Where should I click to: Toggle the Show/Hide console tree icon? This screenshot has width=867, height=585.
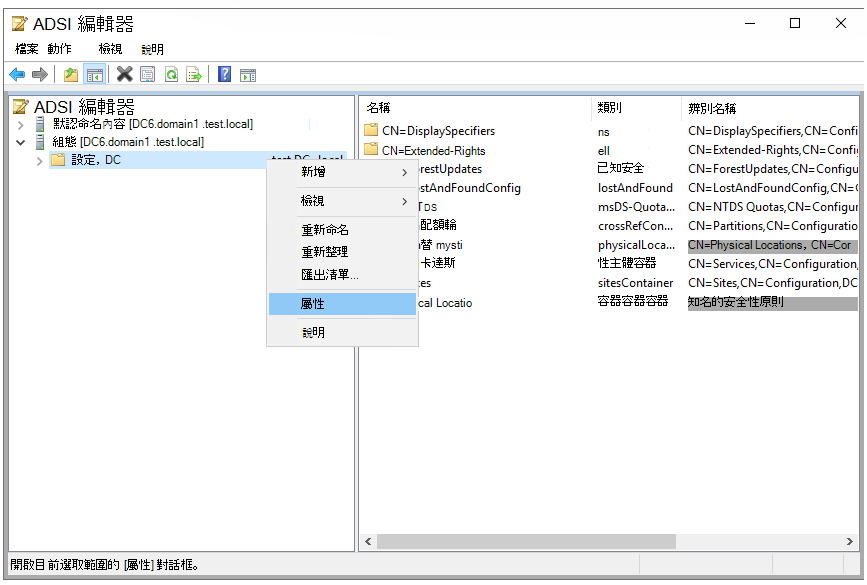point(95,75)
